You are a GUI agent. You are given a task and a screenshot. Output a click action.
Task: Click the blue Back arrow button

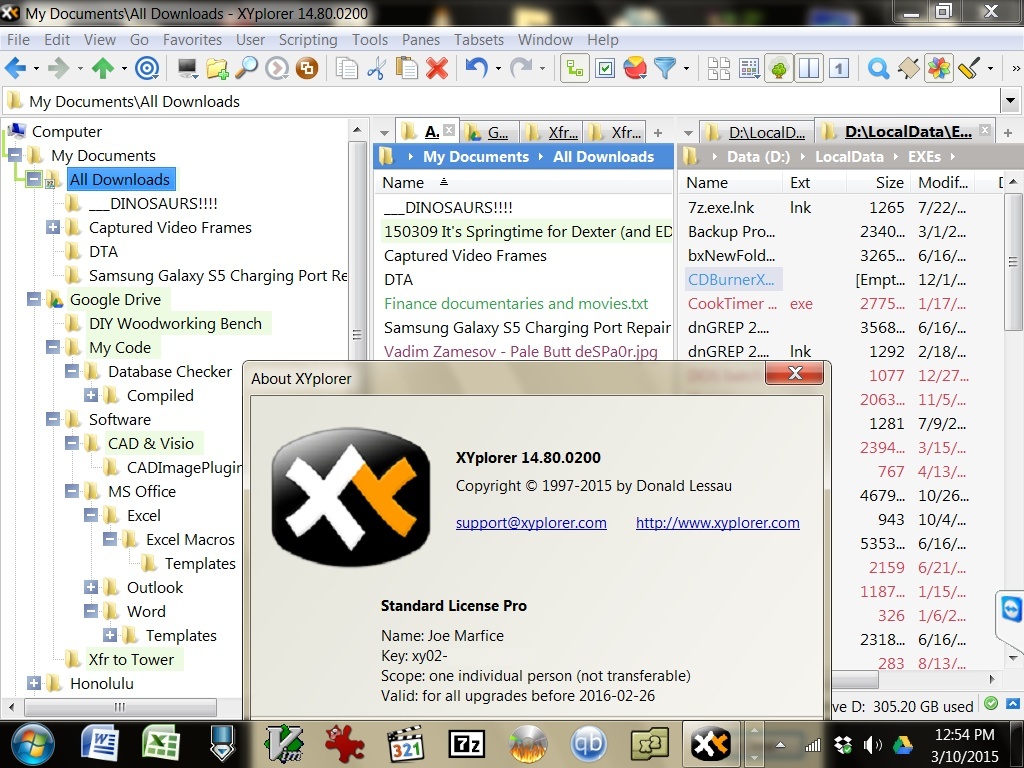15,68
